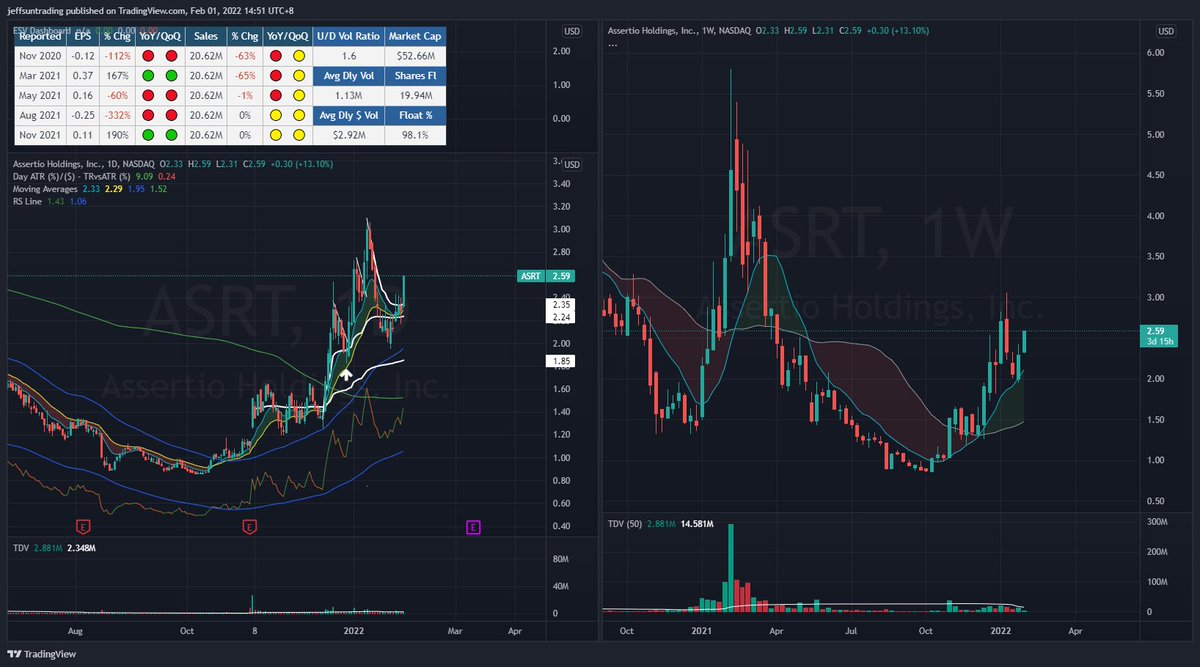The image size is (1200, 667).
Task: Click the USD currency icon on weekly price scale
Action: pyautogui.click(x=1164, y=31)
